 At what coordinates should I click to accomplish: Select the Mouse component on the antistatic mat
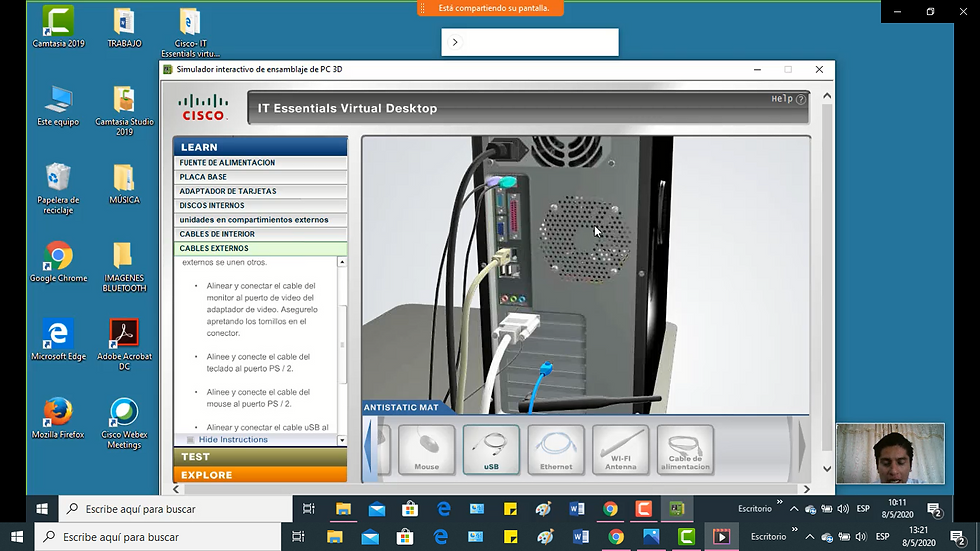coord(427,449)
